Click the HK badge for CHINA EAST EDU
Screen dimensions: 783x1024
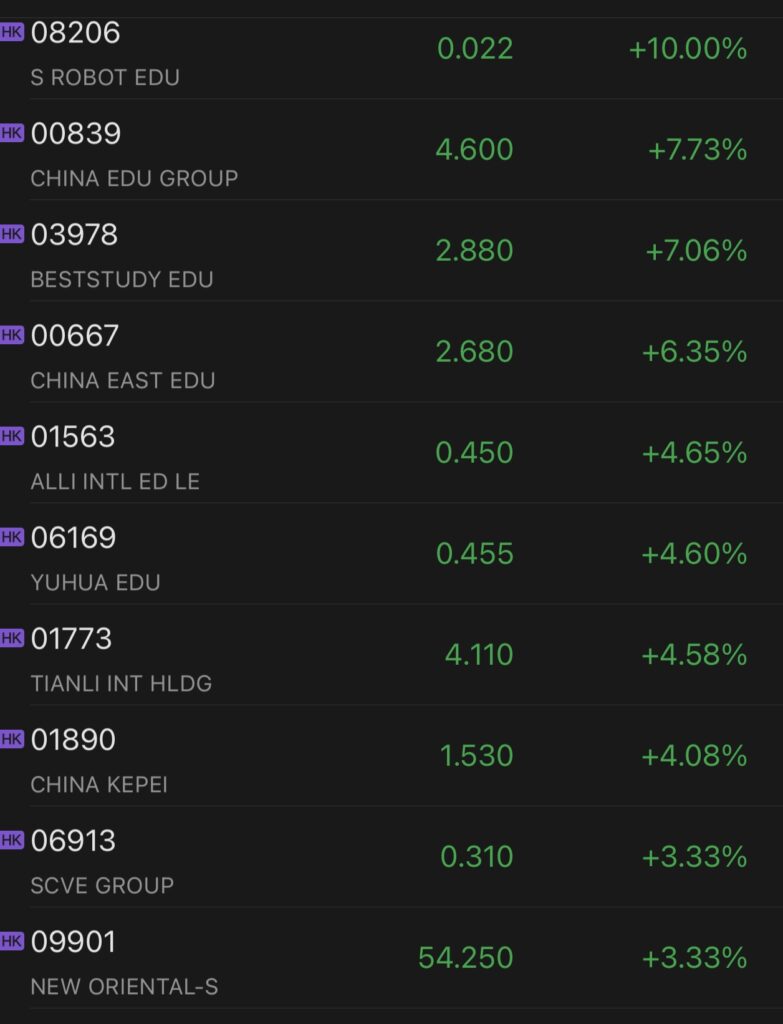click(11, 333)
